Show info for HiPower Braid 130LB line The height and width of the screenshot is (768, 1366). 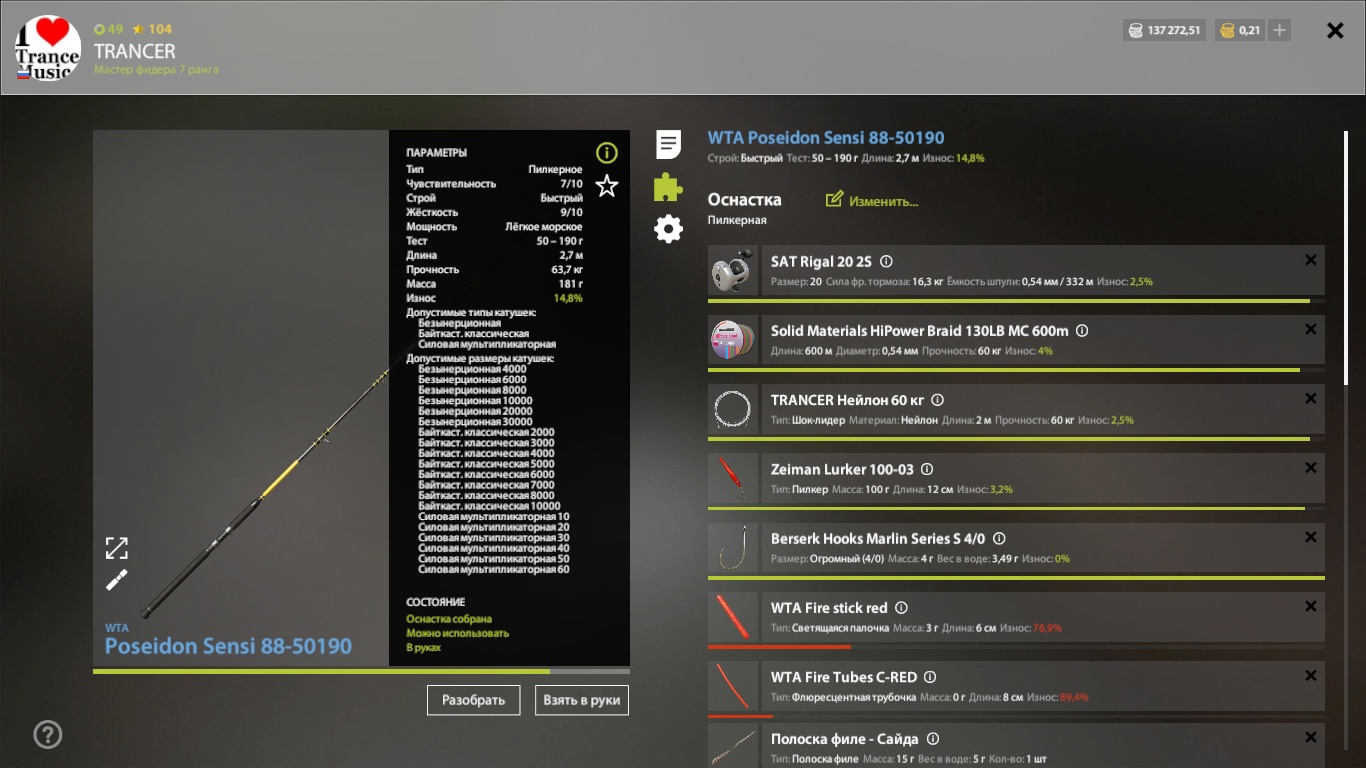pos(1082,331)
